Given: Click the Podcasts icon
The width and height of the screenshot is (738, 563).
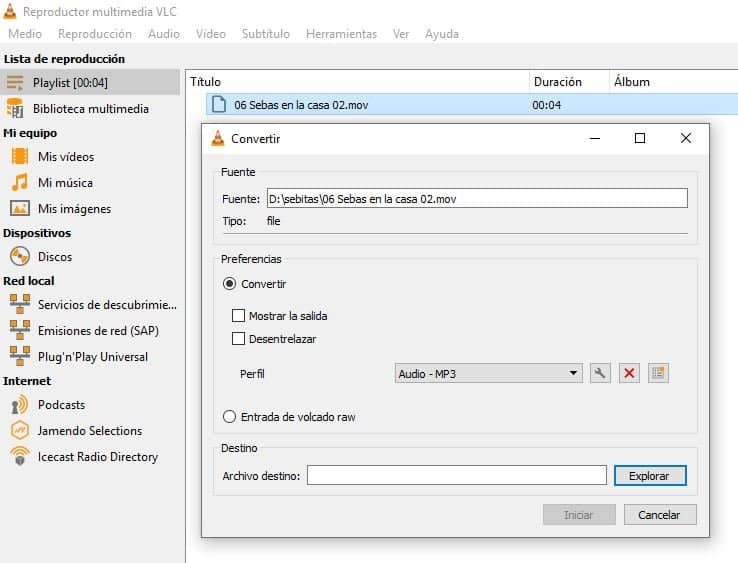Looking at the screenshot, I should click(20, 405).
